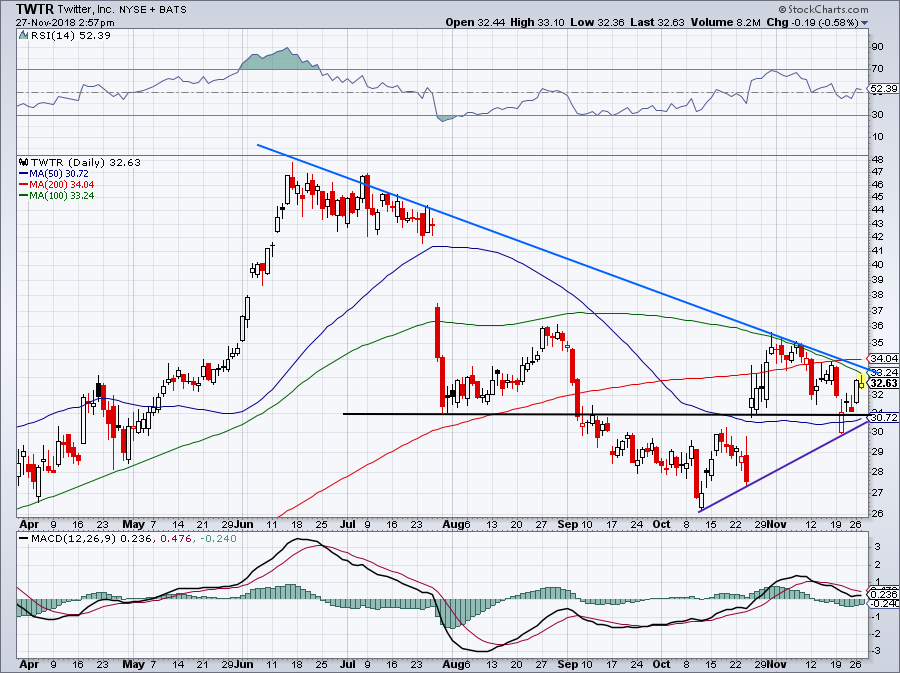900x673 pixels.
Task: Select the bold TWTR ticker symbol in header
Action: click(x=34, y=9)
